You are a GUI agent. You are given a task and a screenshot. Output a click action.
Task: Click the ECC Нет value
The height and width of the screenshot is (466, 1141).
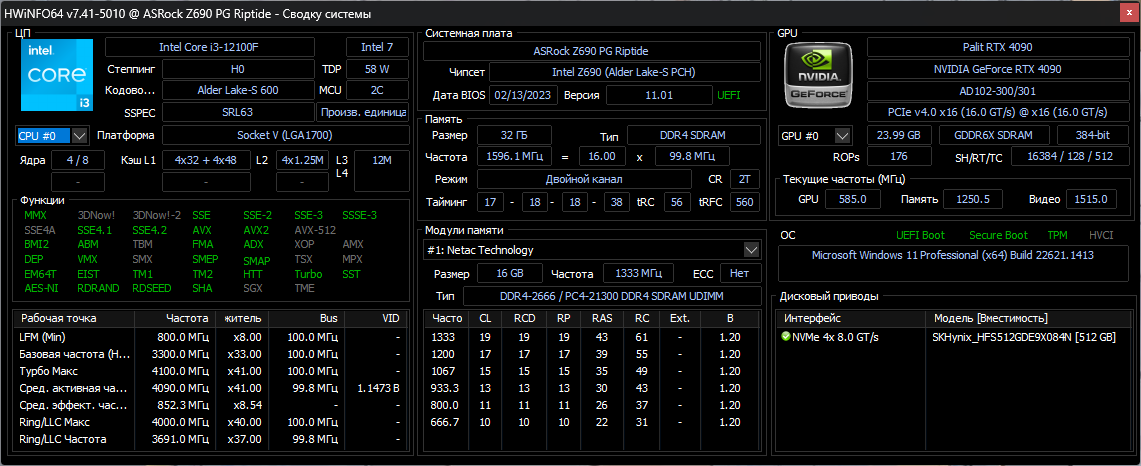[x=740, y=273]
